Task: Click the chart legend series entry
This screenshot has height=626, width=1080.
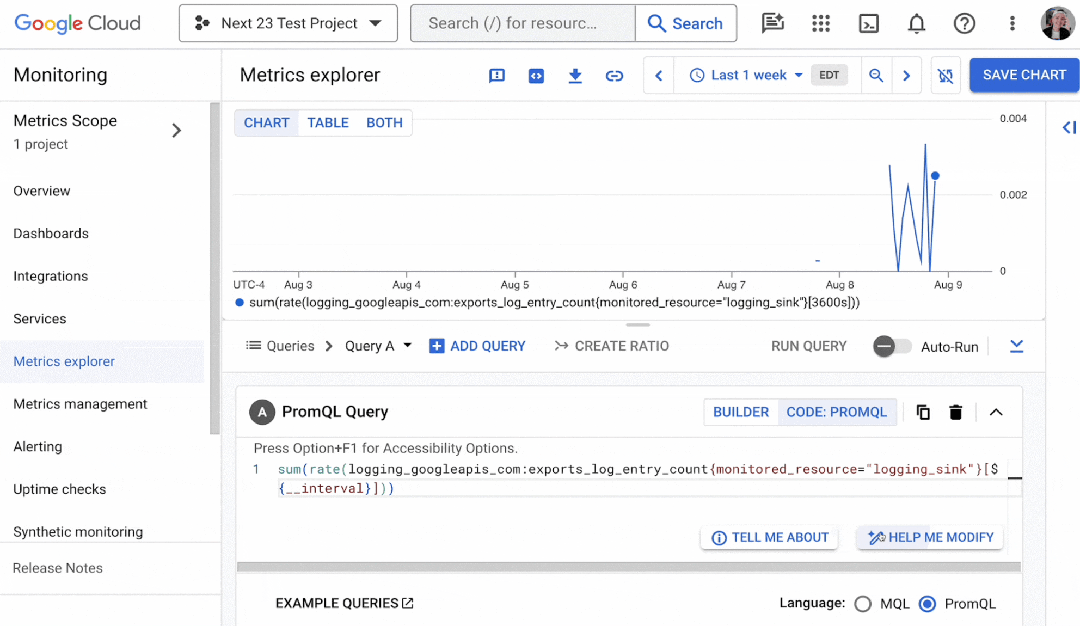Action: click(548, 302)
